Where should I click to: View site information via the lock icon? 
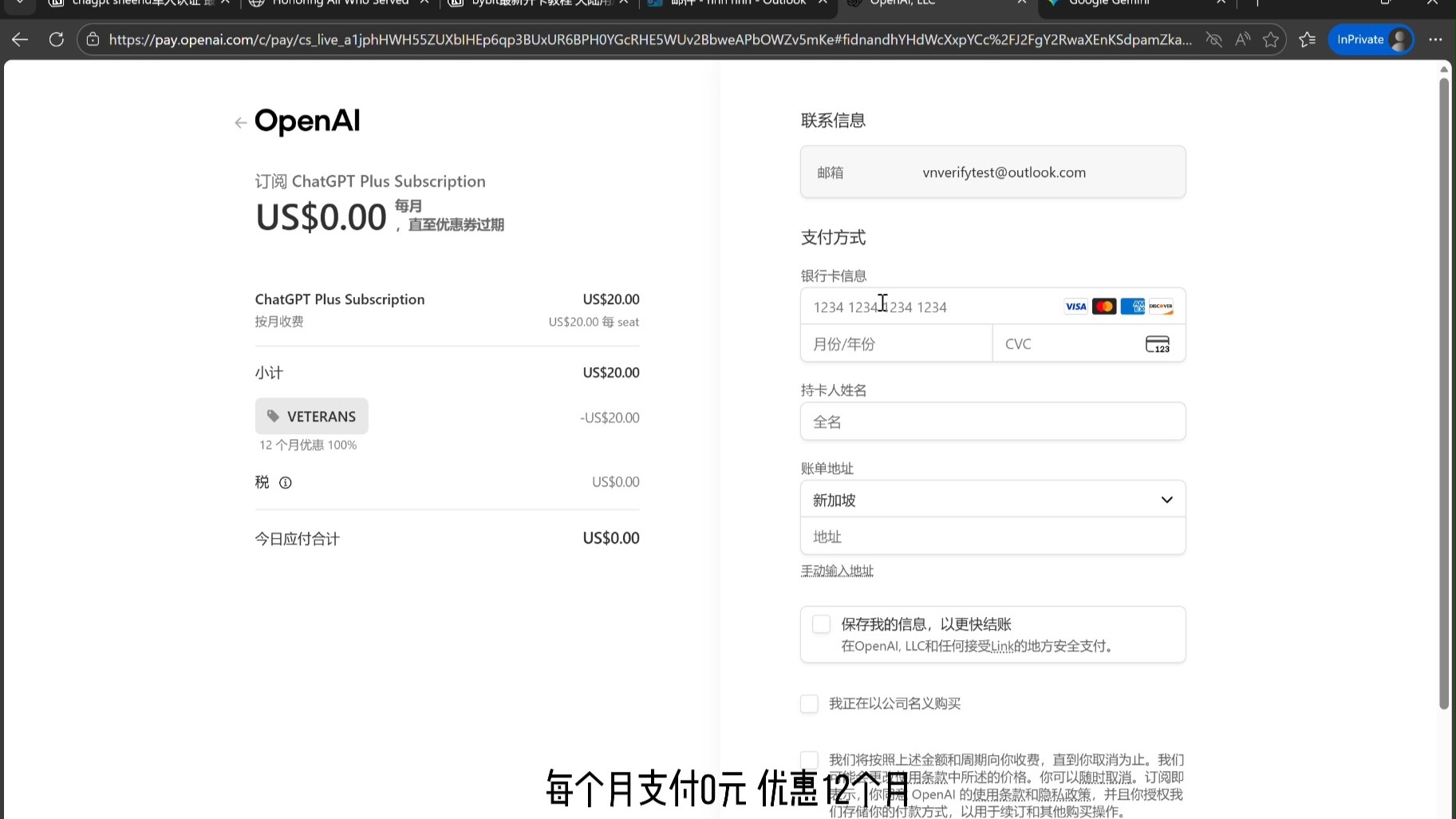pos(93,39)
